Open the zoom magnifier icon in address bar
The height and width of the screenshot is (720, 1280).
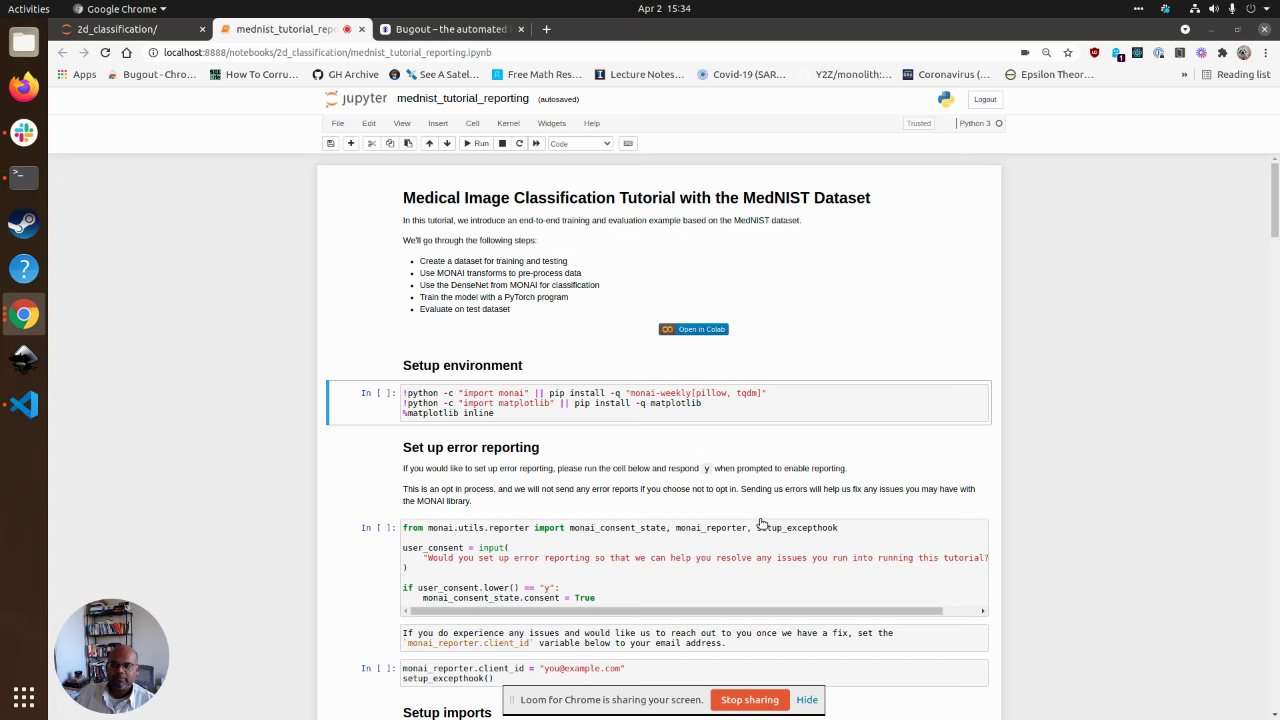pyautogui.click(x=1046, y=52)
